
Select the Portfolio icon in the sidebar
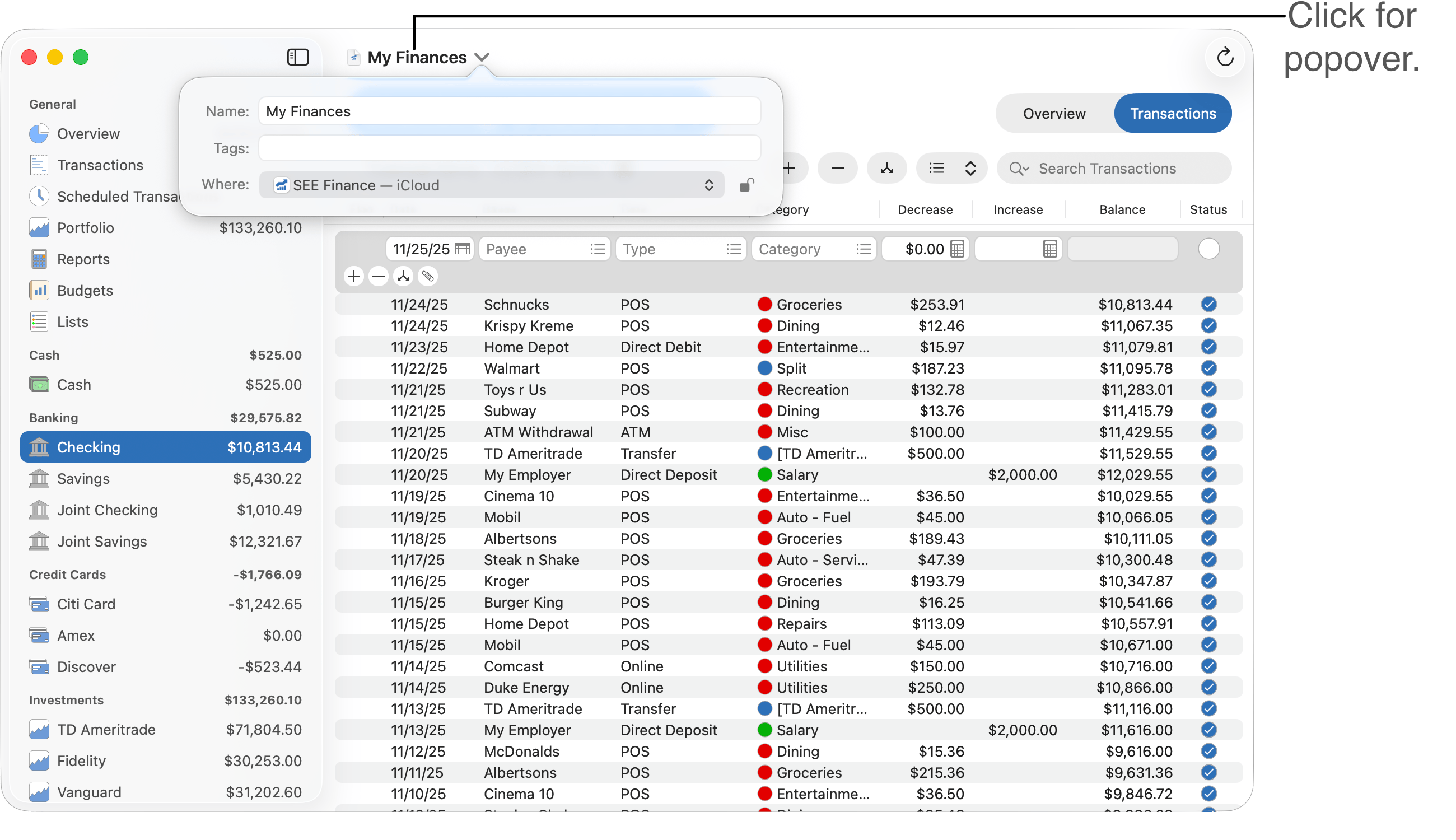pos(39,227)
